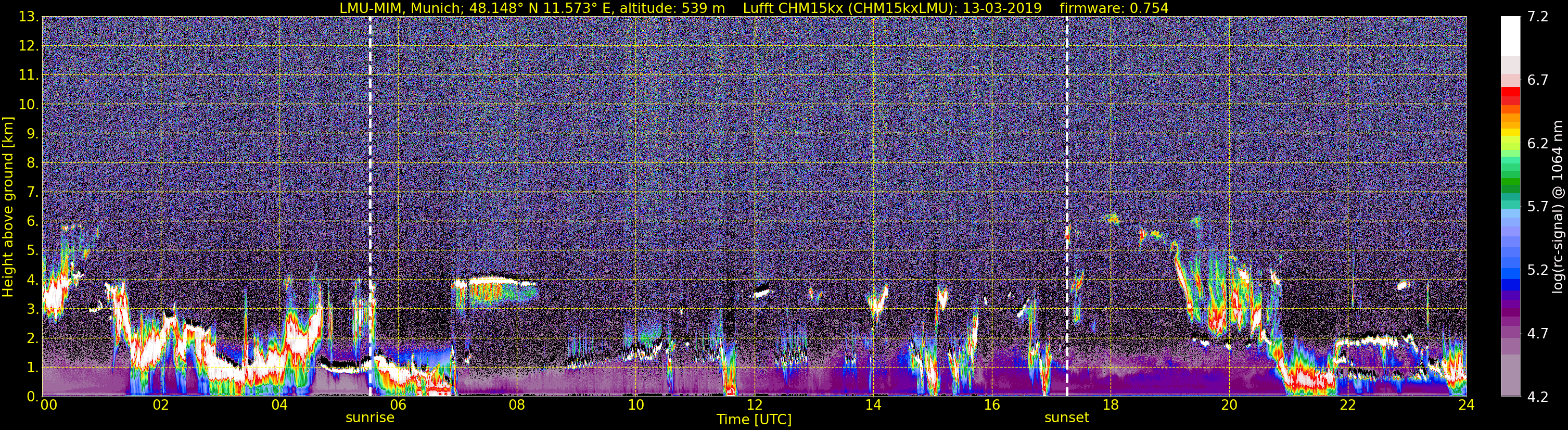The image size is (1568, 430).
Task: Click the time axis tick '24'
Action: tap(1467, 404)
